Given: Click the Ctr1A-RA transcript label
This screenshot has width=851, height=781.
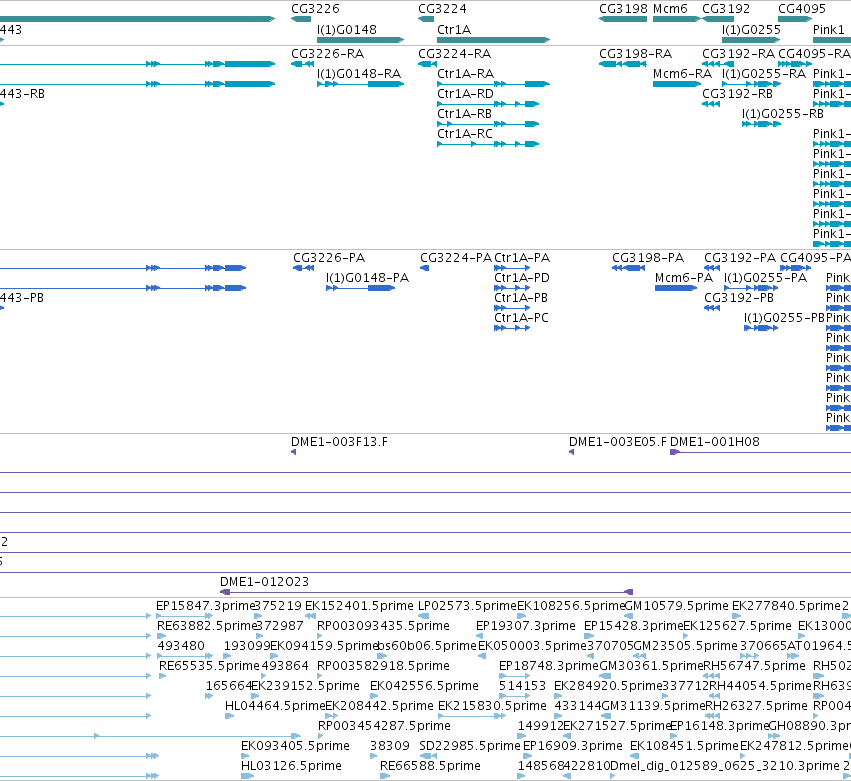Looking at the screenshot, I should [x=466, y=74].
